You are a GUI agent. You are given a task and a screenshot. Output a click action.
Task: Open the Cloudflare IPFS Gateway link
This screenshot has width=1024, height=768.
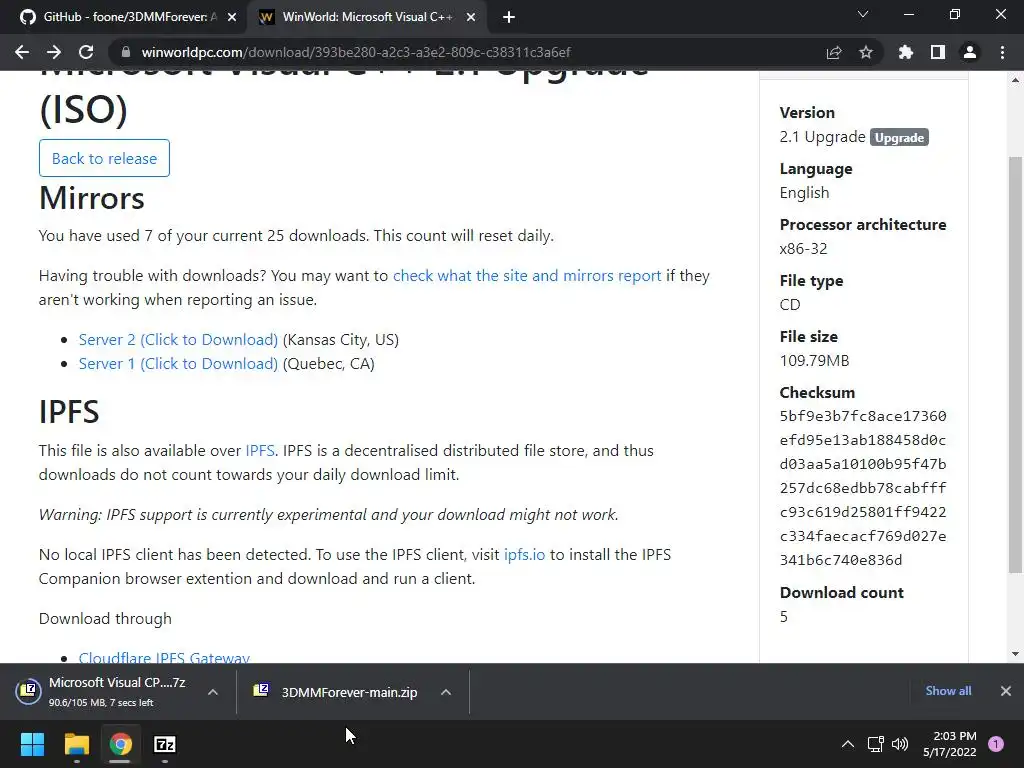[x=165, y=657]
